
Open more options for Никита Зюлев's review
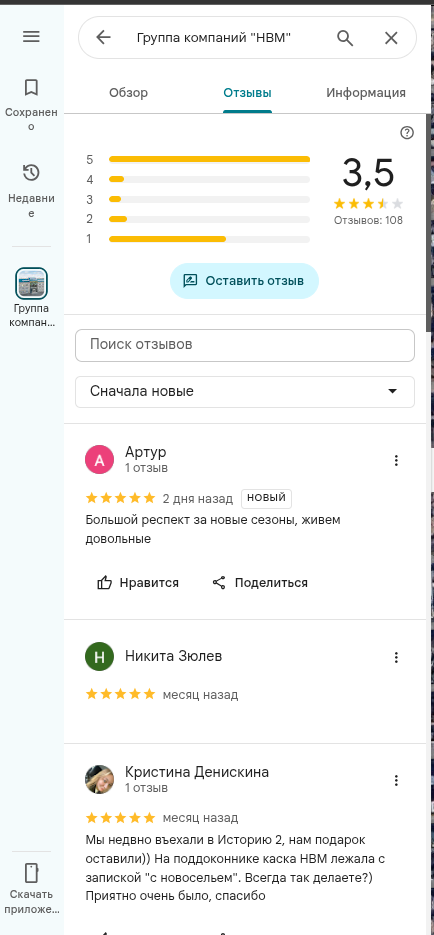pyautogui.click(x=396, y=657)
